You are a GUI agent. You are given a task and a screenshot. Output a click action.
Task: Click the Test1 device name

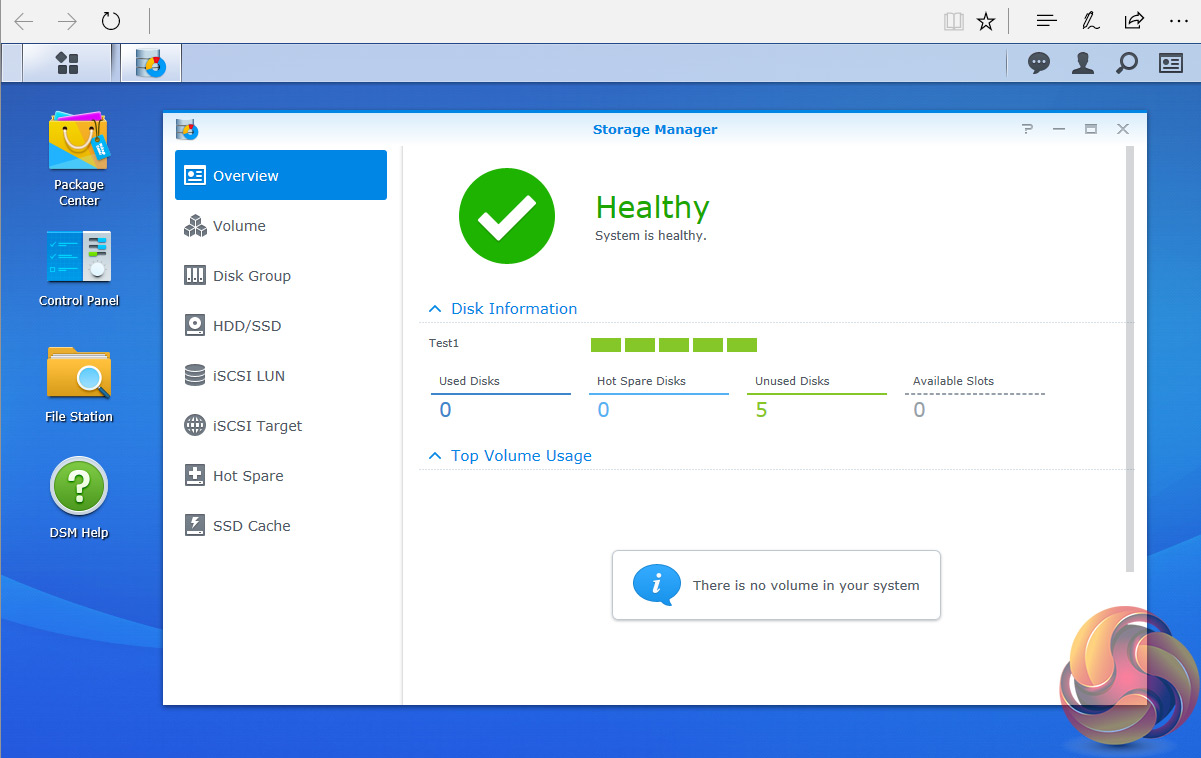tap(444, 343)
